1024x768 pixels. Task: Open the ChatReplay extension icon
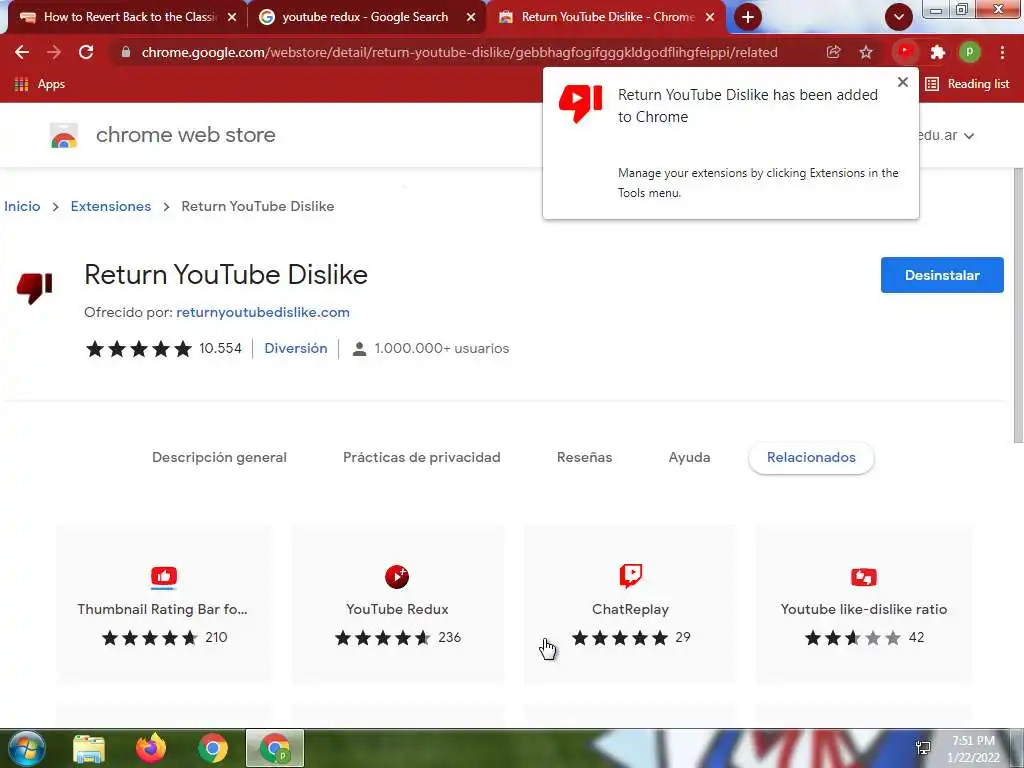pos(630,576)
